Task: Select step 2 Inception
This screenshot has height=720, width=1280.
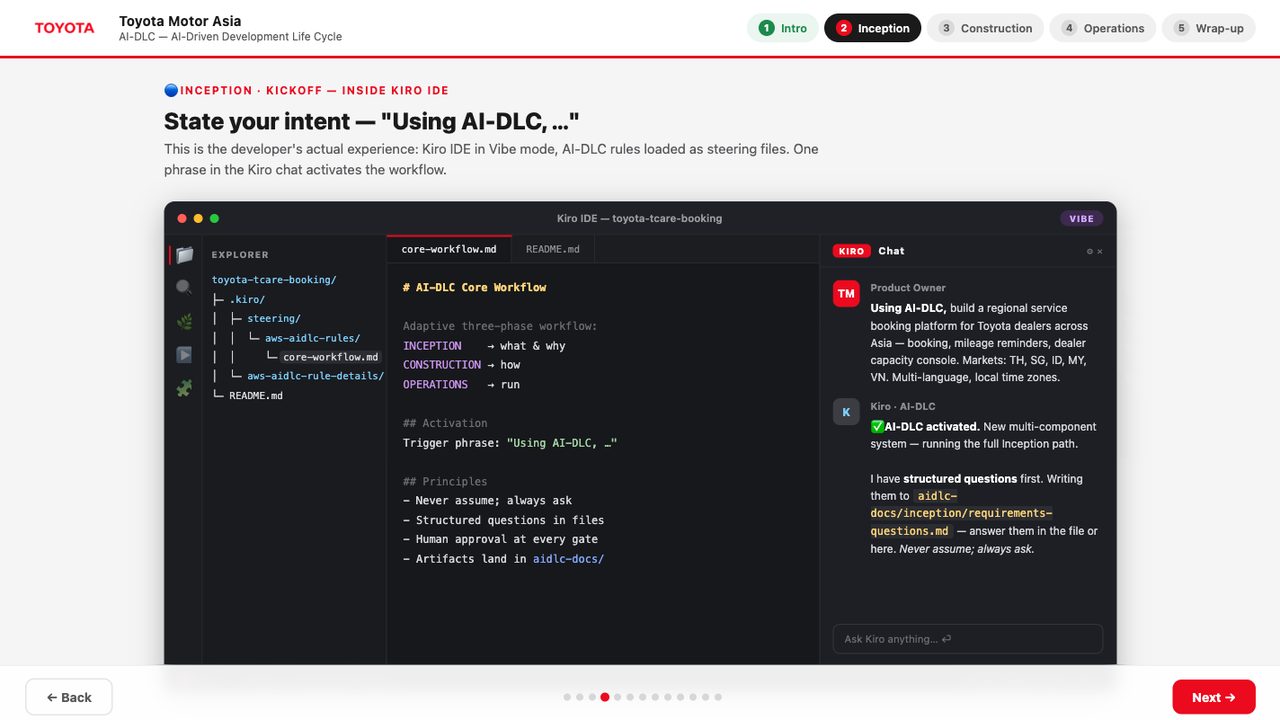Action: pos(873,28)
